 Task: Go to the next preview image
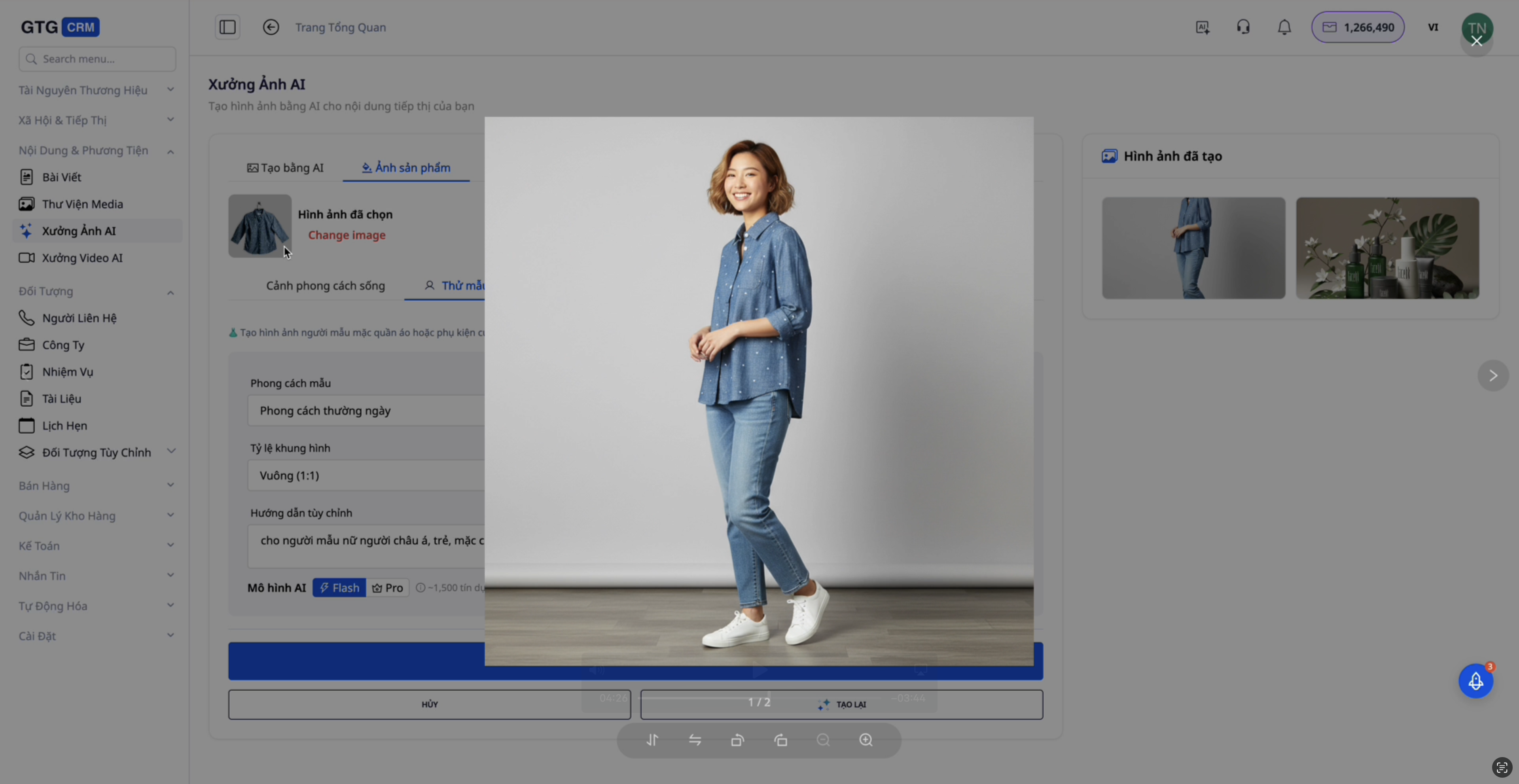(x=1493, y=375)
